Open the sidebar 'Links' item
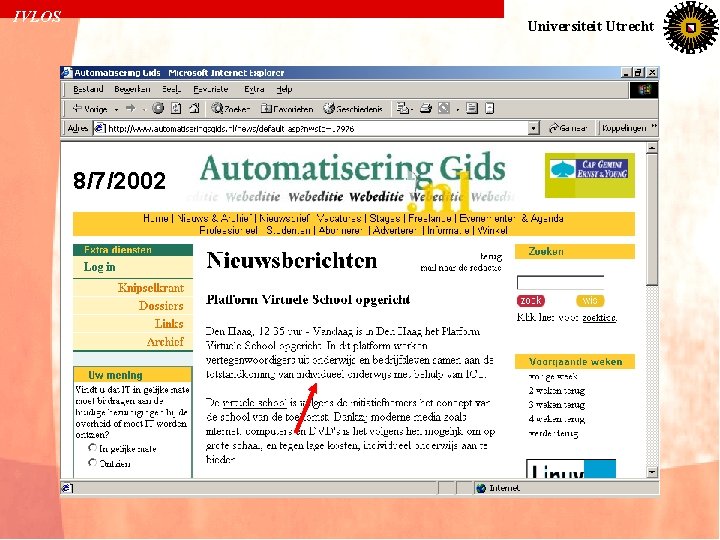 pos(169,324)
